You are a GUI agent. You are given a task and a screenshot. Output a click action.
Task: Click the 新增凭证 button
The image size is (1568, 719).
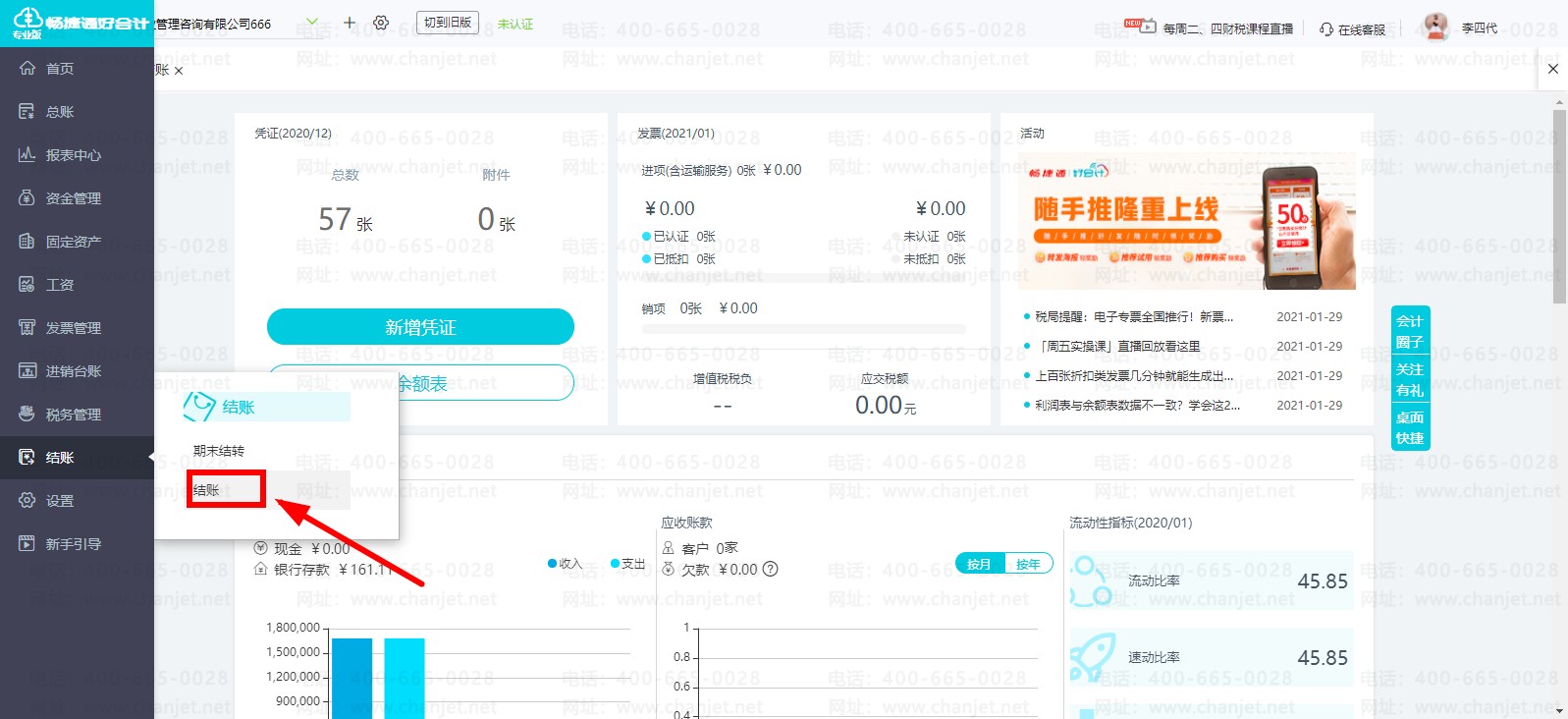[x=420, y=327]
